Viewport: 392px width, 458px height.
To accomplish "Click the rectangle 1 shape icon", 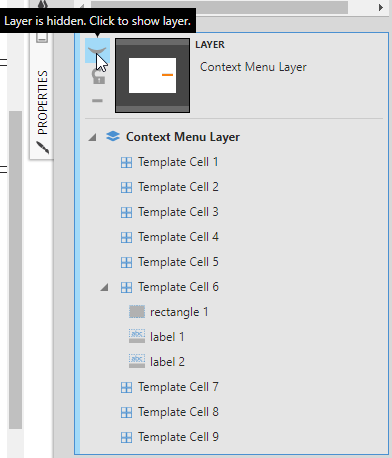I will point(137,312).
